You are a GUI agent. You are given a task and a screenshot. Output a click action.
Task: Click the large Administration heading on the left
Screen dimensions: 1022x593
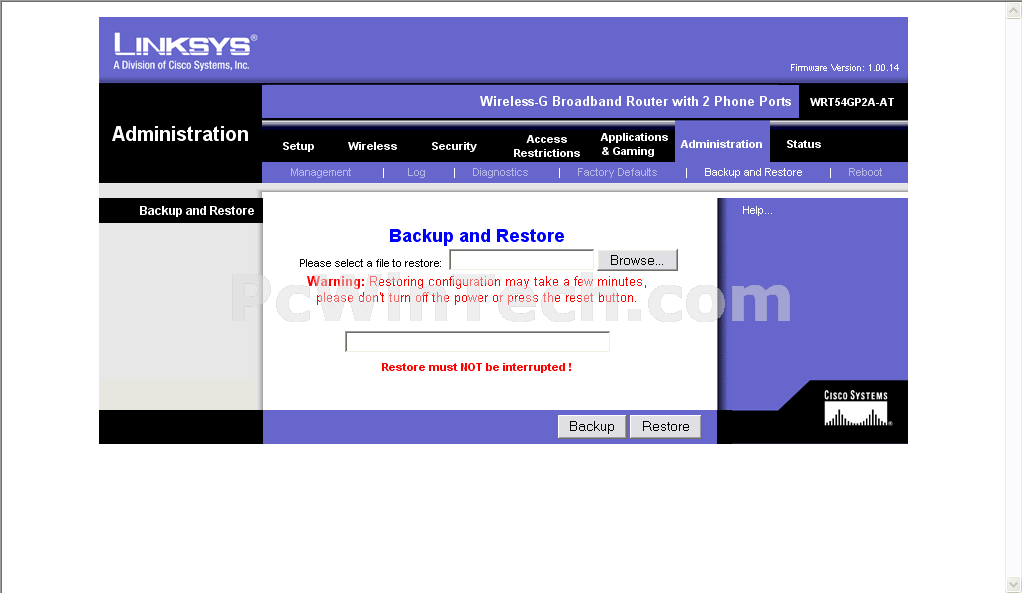coord(180,134)
